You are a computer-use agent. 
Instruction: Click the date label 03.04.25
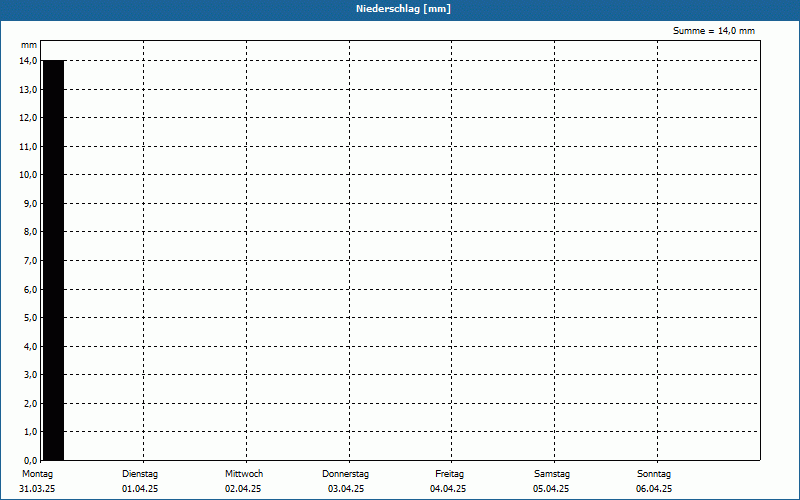tap(346, 489)
